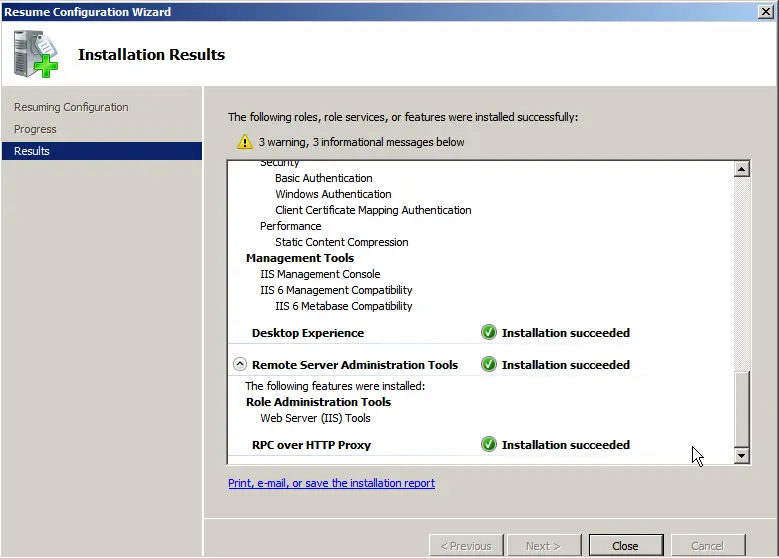Close the wizard window with X button
This screenshot has height=559, width=779.
pyautogui.click(x=765, y=11)
